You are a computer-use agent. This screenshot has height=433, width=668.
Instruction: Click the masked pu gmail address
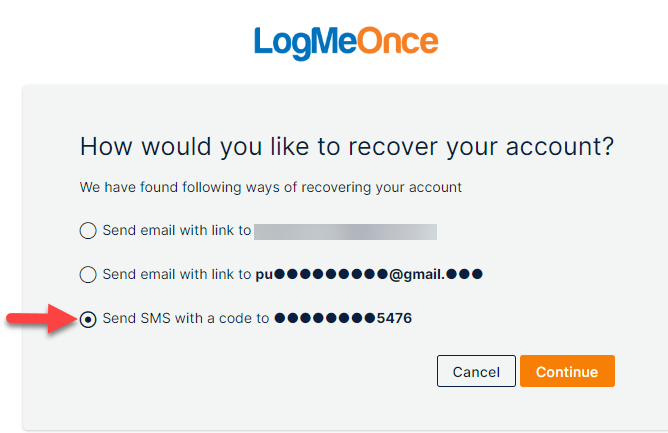click(369, 274)
